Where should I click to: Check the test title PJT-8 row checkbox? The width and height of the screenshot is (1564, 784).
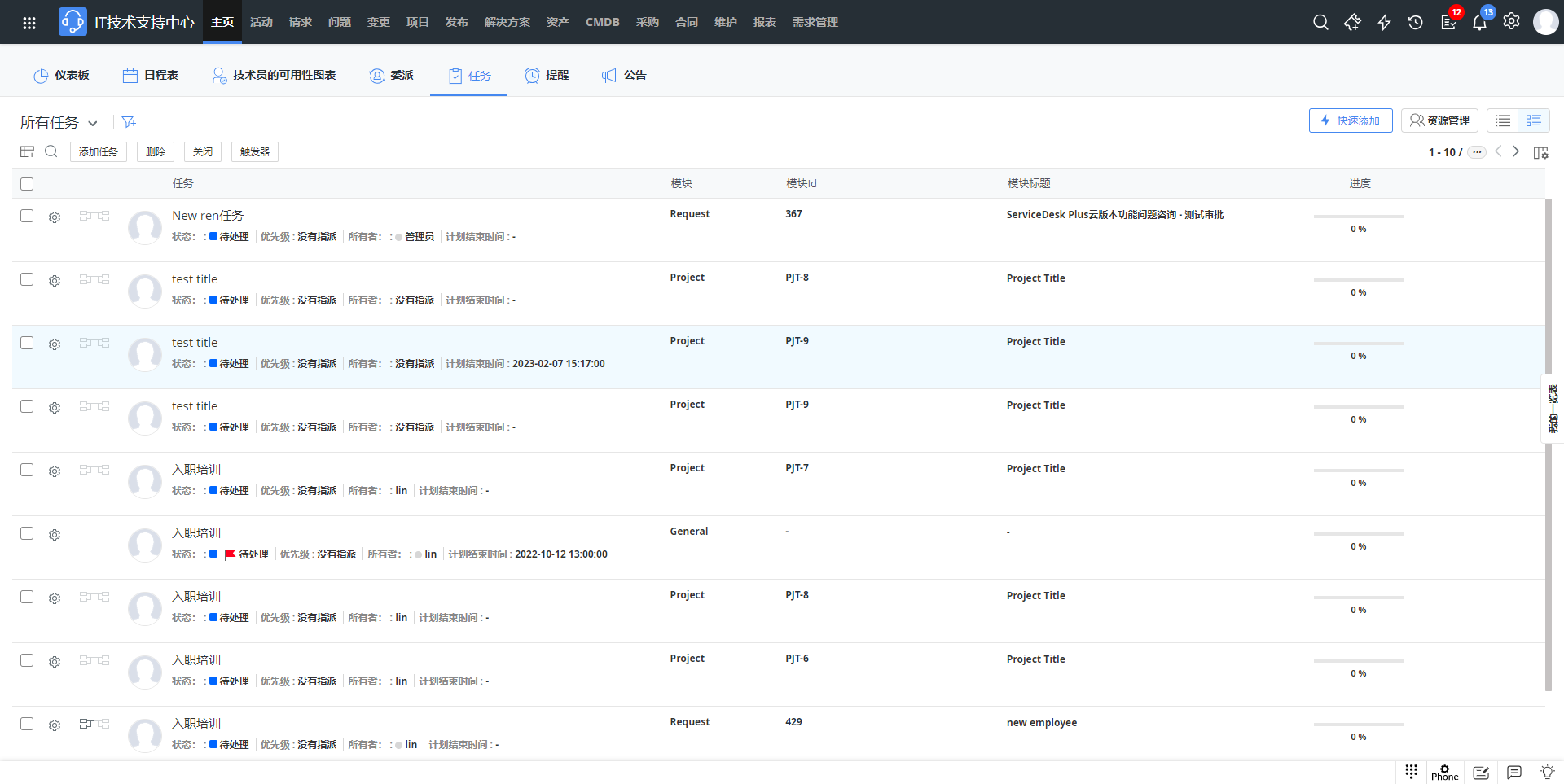27,279
